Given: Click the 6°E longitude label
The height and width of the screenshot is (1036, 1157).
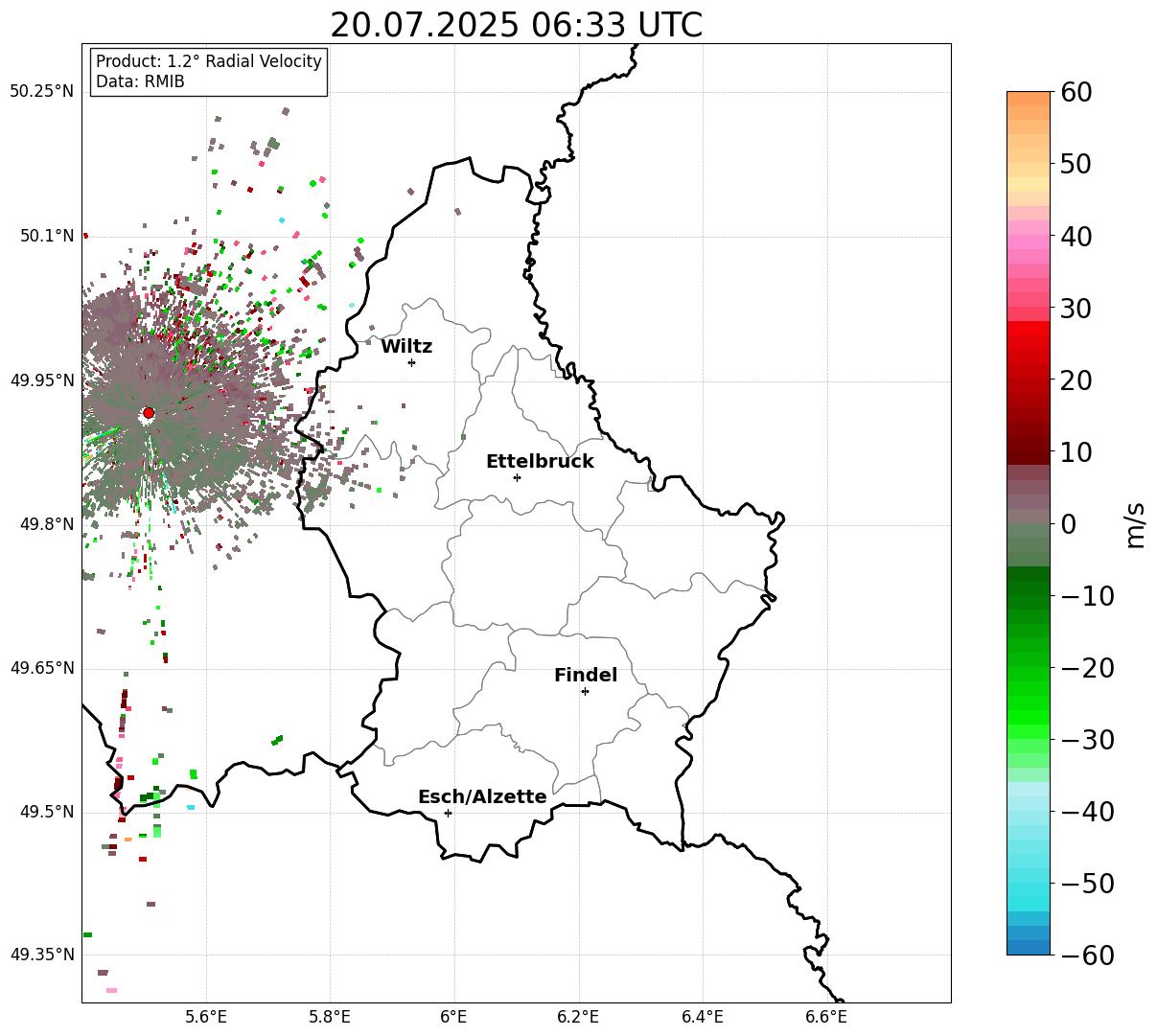Looking at the screenshot, I should point(454,1017).
